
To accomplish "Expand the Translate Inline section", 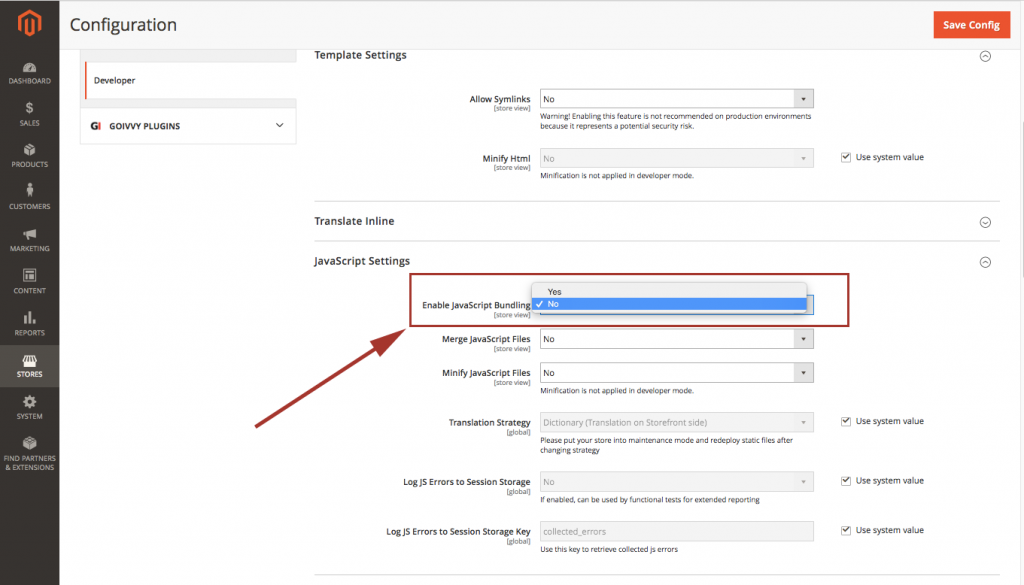I will point(985,221).
